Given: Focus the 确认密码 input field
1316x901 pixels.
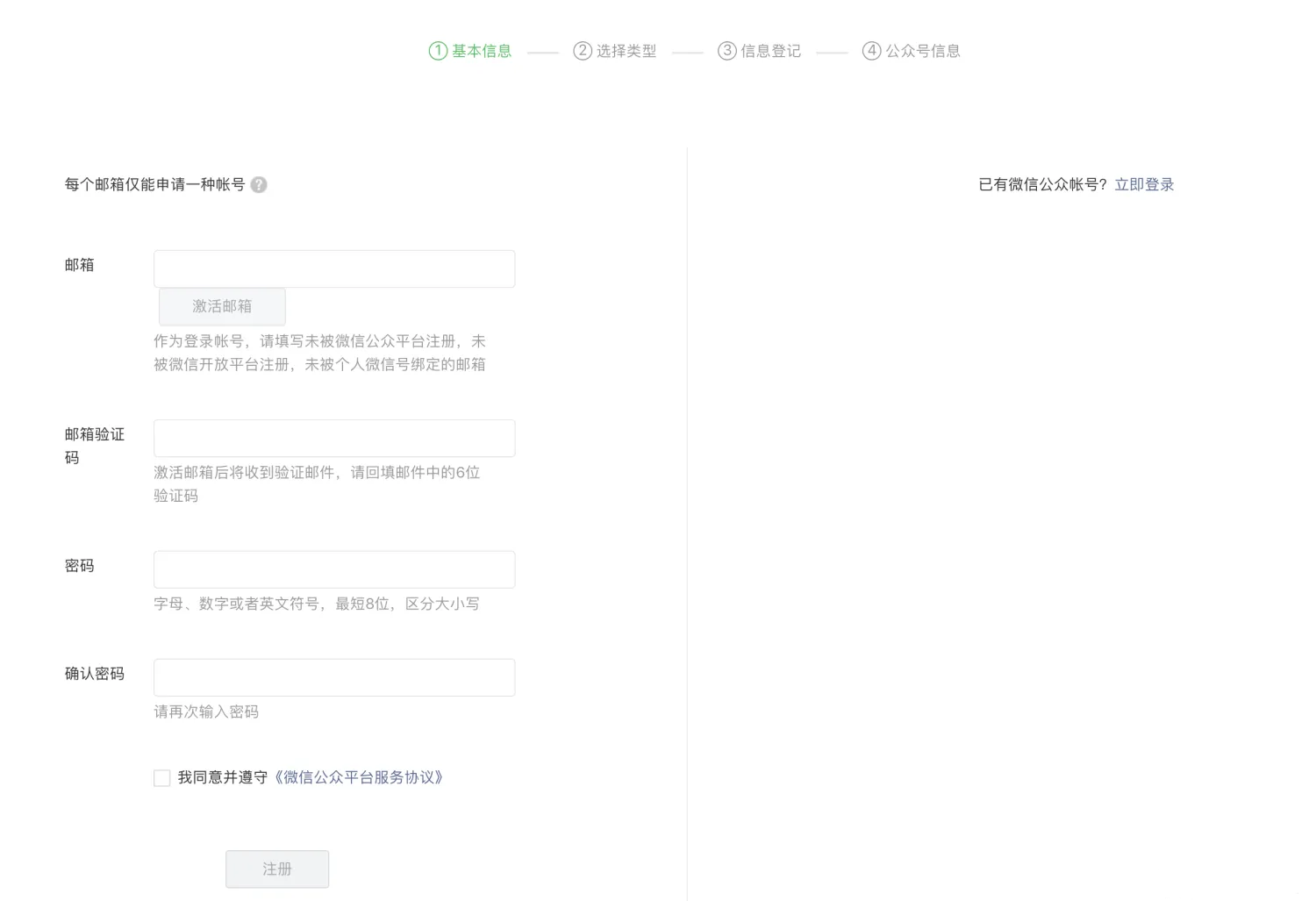Looking at the screenshot, I should [x=334, y=677].
